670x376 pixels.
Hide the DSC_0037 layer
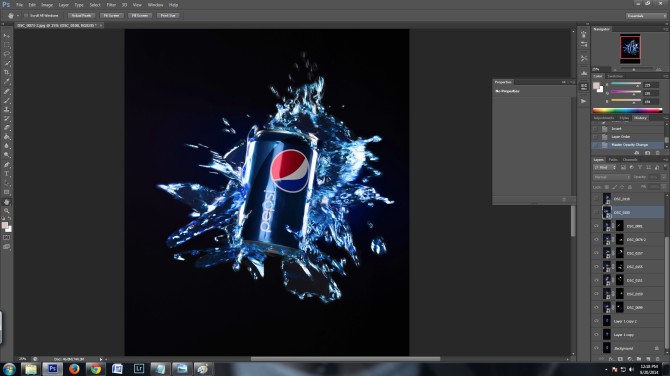click(596, 253)
